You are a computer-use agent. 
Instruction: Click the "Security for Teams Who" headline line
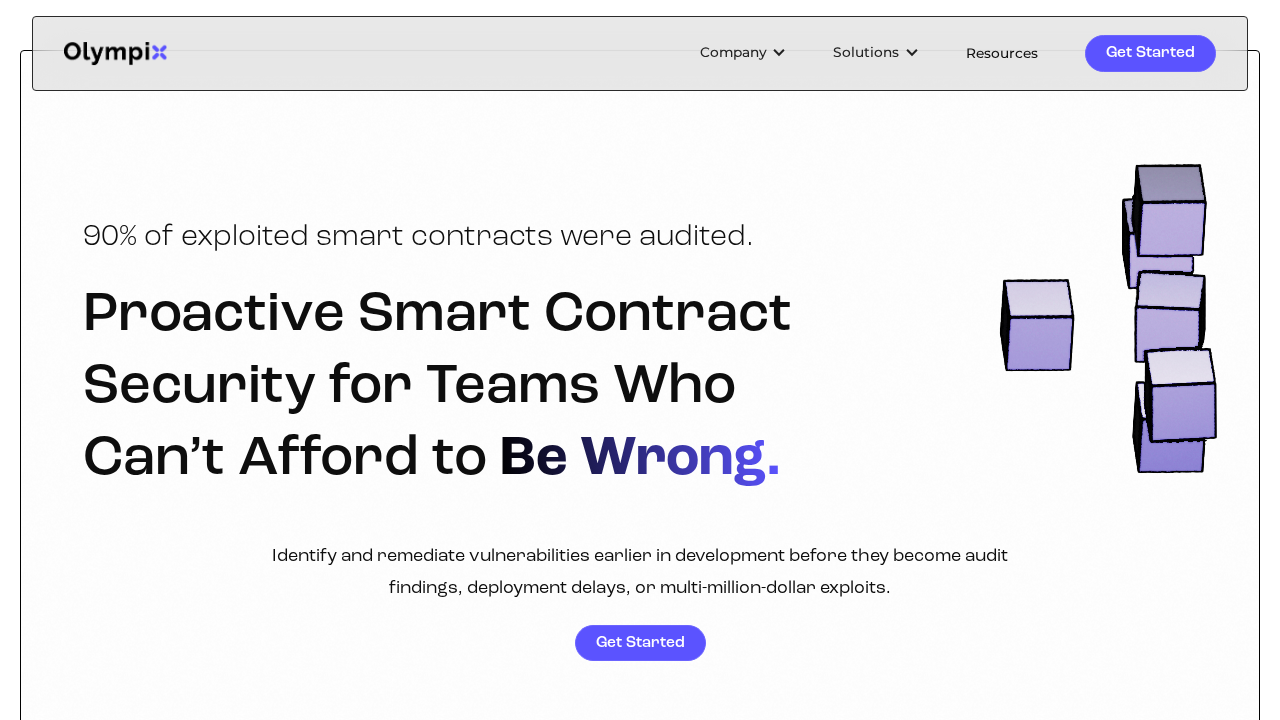(409, 385)
